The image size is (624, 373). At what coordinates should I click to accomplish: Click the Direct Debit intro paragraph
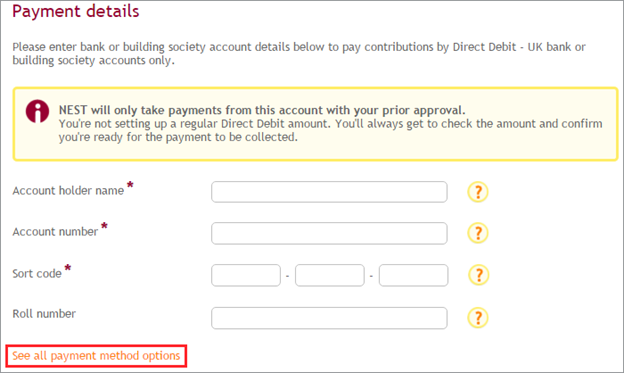(x=298, y=54)
